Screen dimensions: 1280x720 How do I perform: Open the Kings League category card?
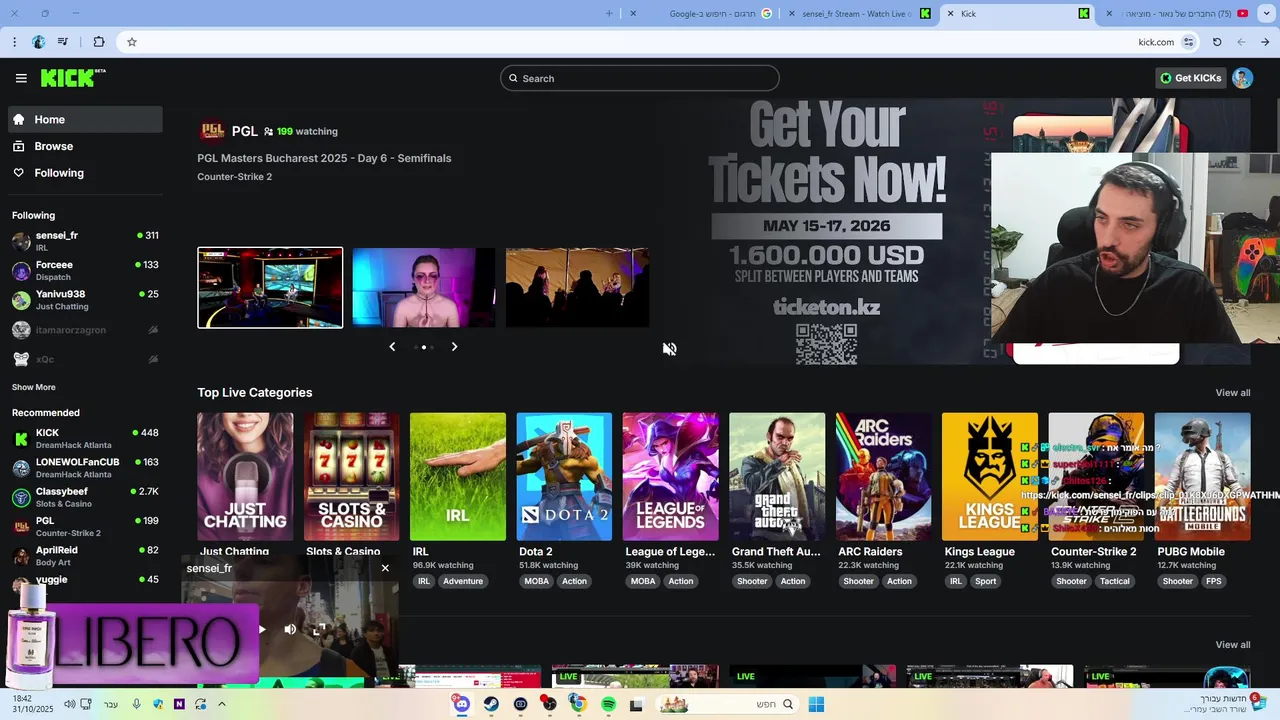990,477
